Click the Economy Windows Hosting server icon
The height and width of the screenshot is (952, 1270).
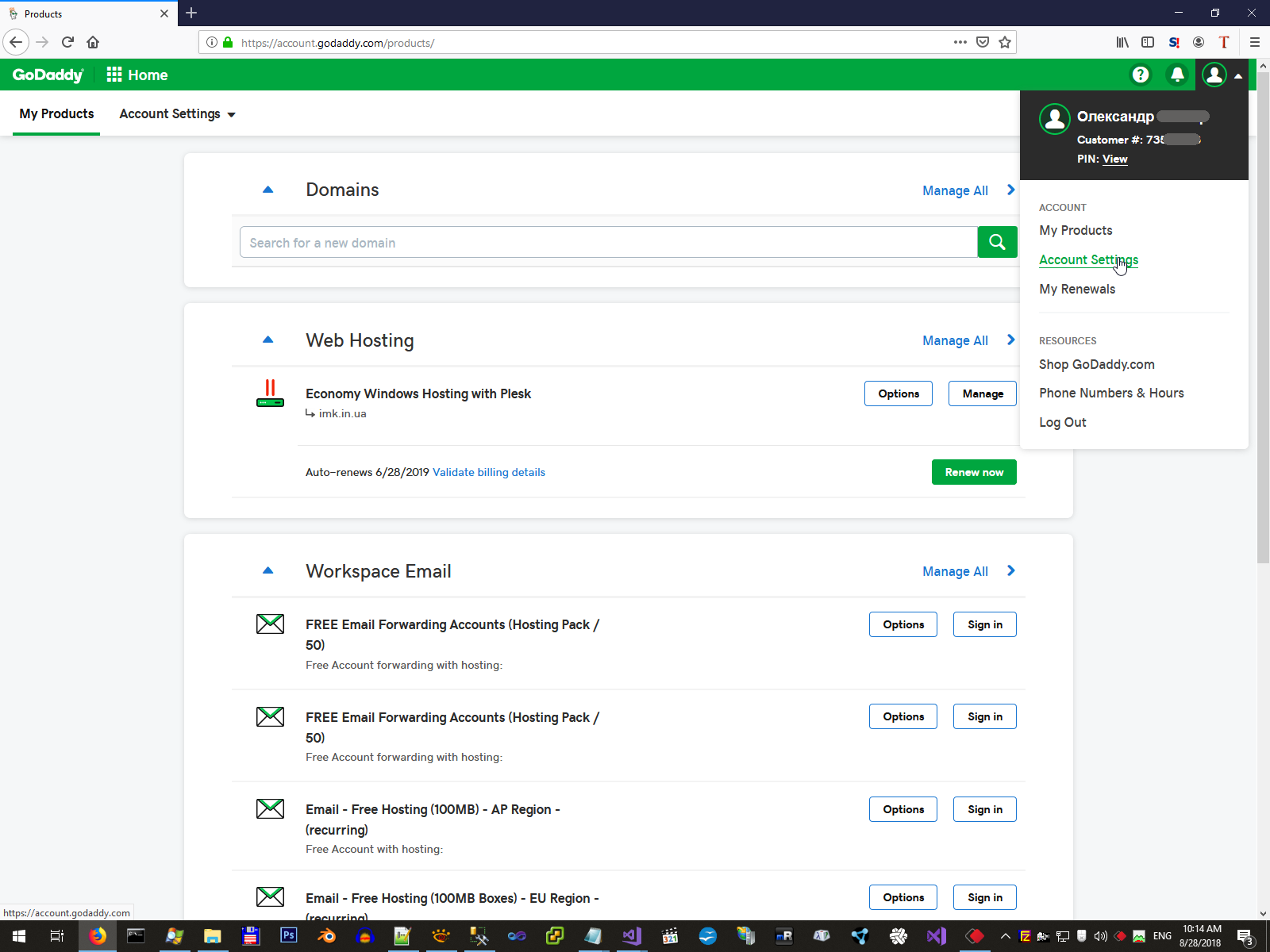pos(270,393)
